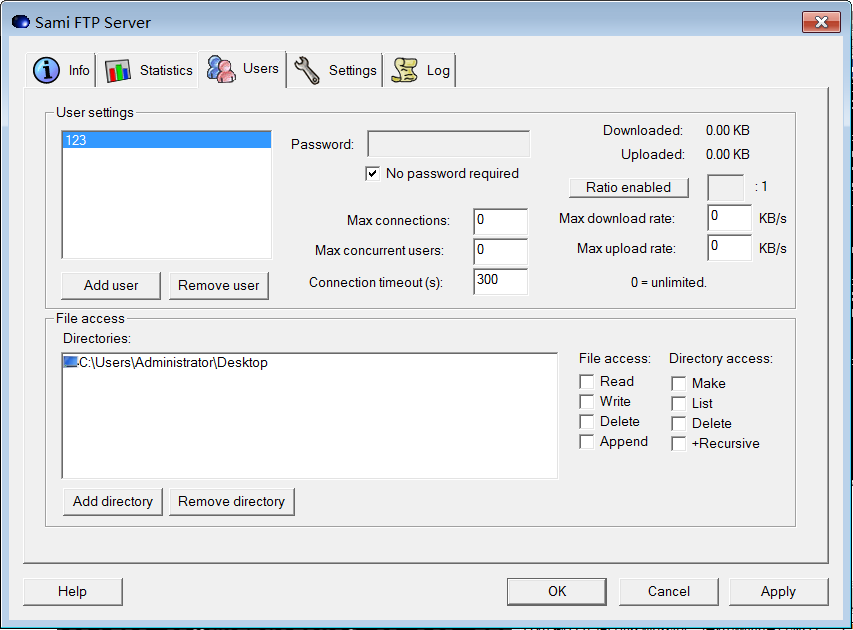
Task: Open the Statistics tab
Action: [147, 70]
